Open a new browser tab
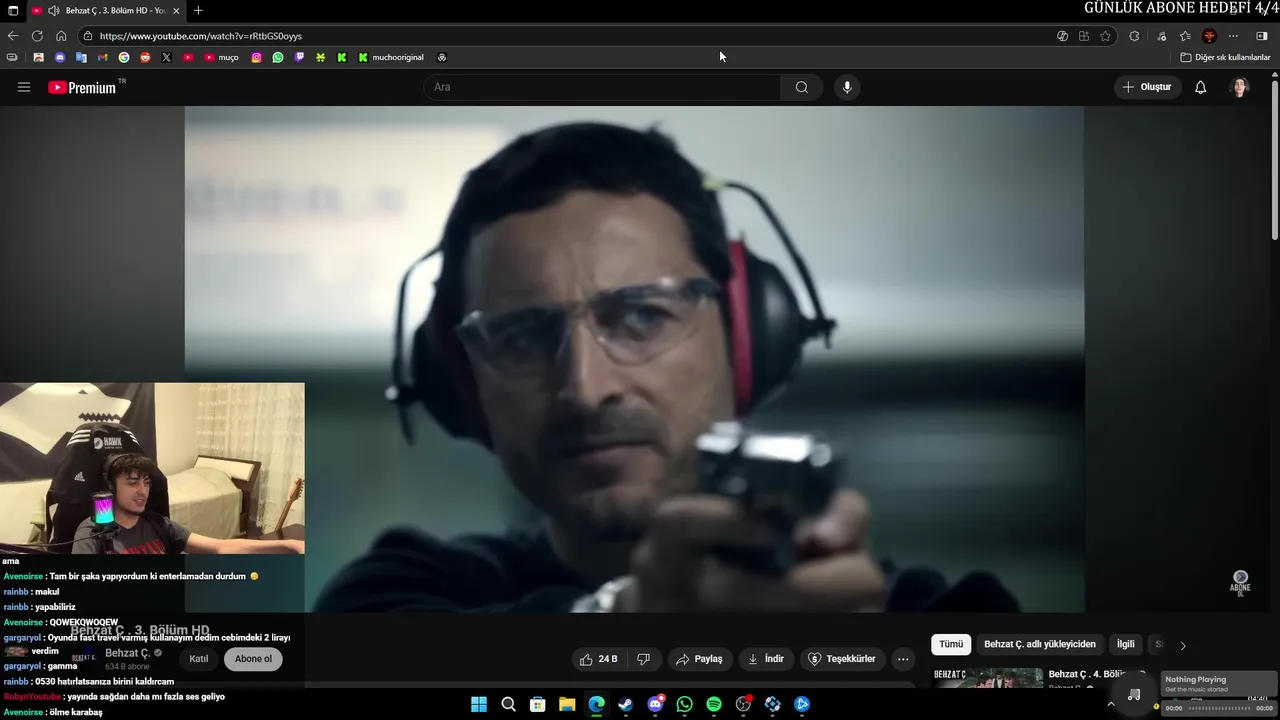The image size is (1280, 720). tap(198, 10)
